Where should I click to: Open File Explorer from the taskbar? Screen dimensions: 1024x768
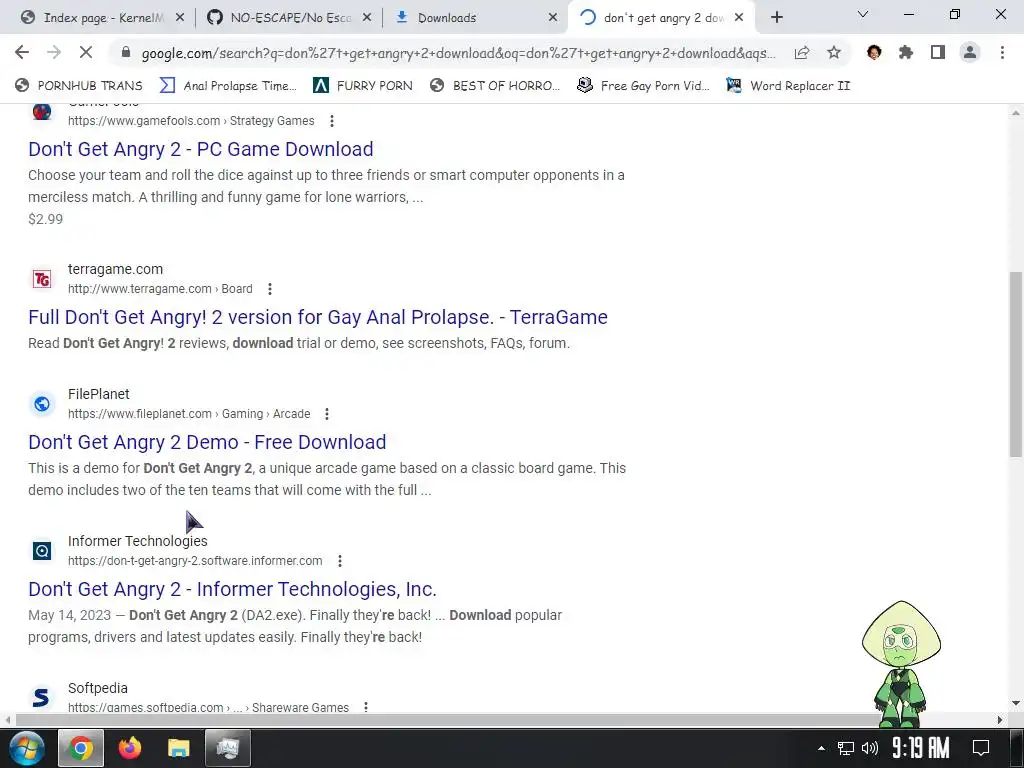click(178, 748)
